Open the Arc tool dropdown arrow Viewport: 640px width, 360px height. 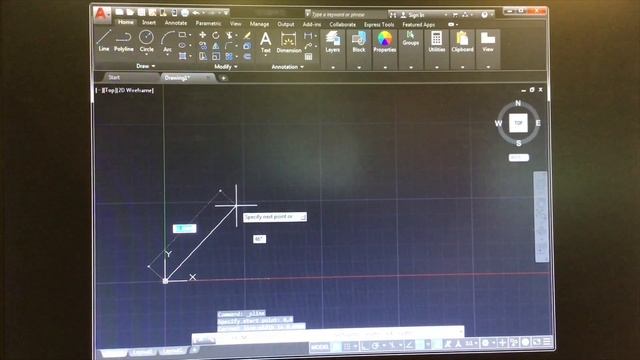point(167,55)
